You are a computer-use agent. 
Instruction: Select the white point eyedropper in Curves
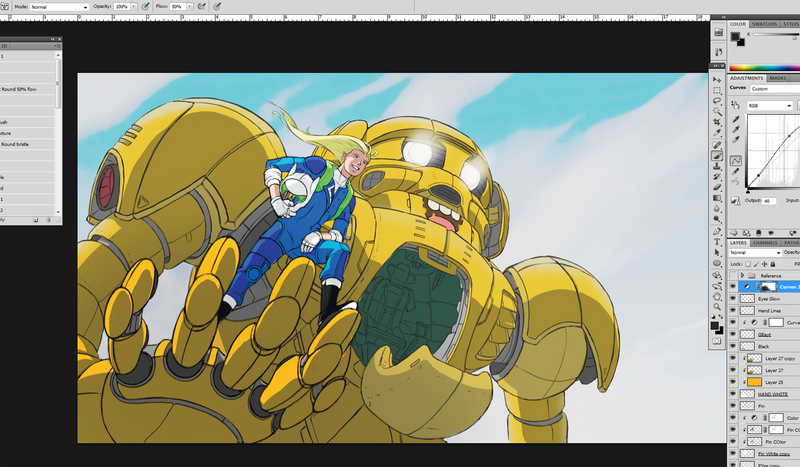click(736, 140)
